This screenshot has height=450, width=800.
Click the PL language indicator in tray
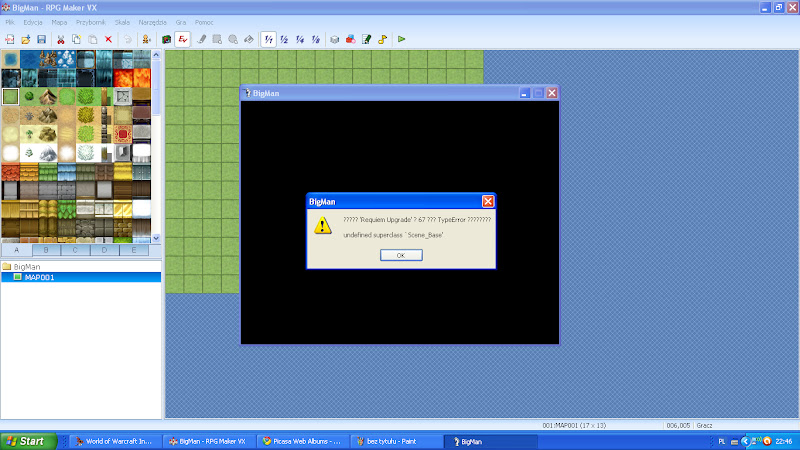(x=721, y=441)
